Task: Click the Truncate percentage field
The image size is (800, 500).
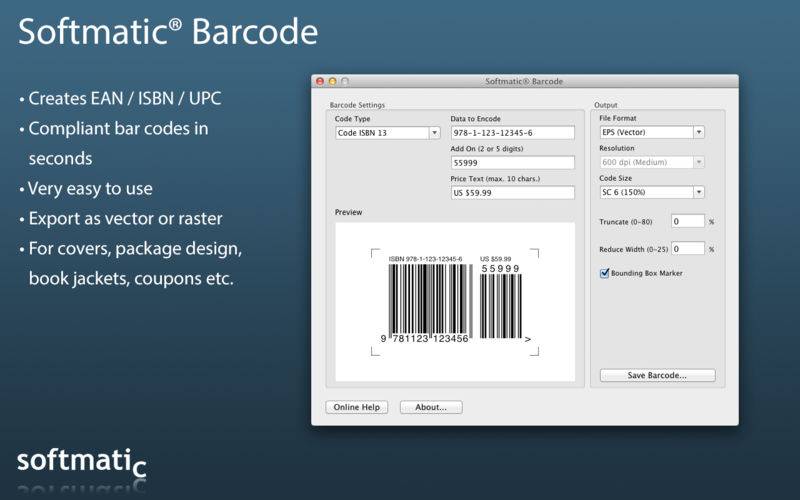Action: [687, 221]
